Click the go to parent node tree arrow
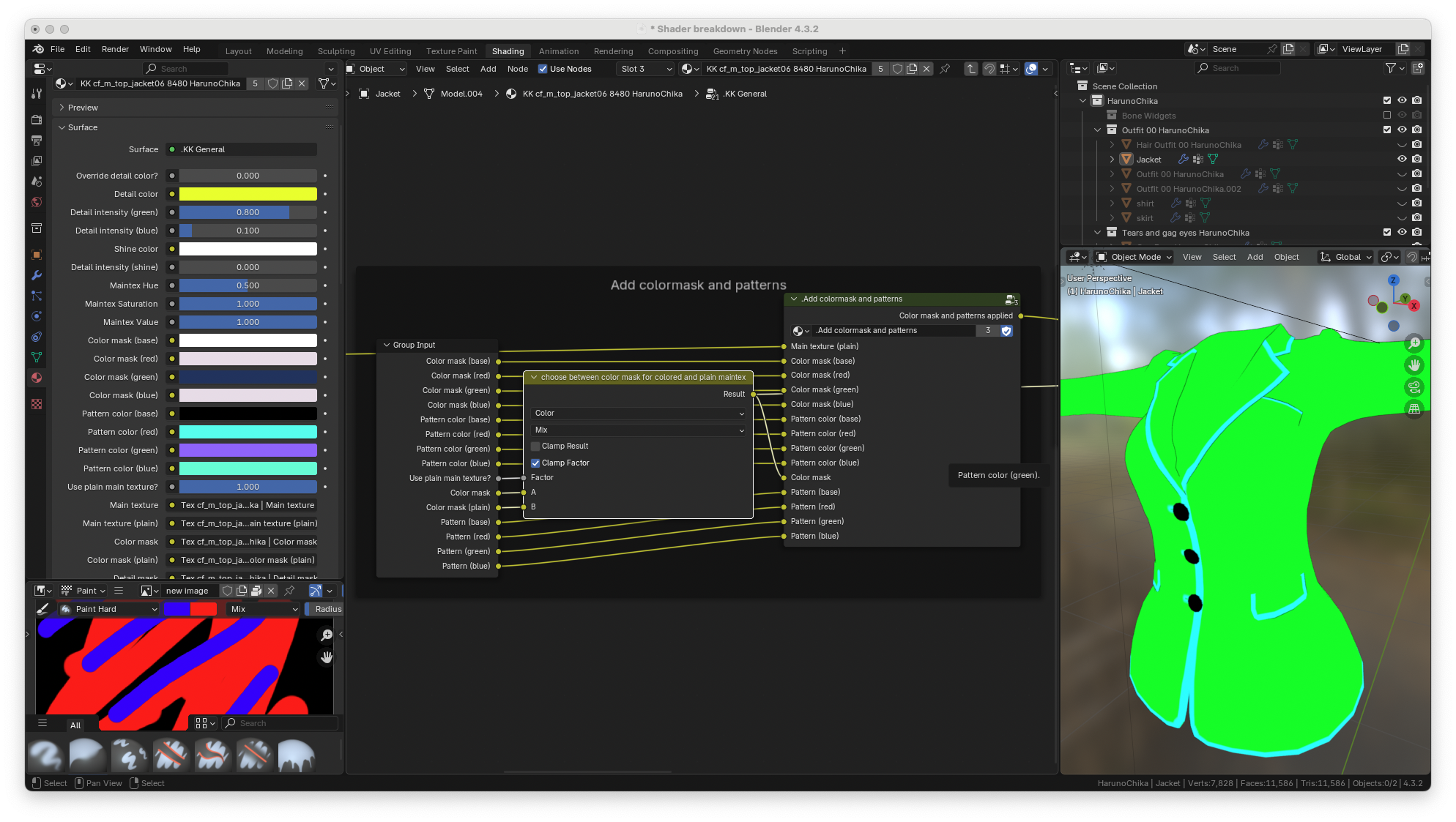Screen dimensions: 1456x822 coord(971,69)
